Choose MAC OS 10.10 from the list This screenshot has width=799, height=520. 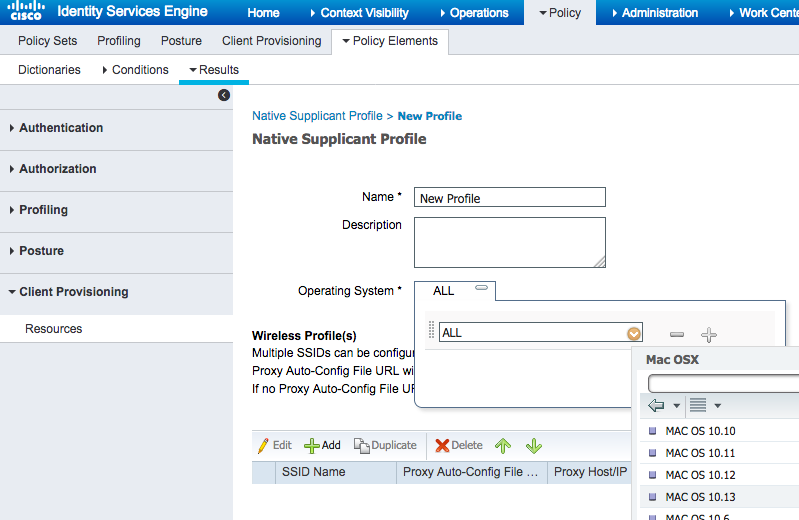click(x=700, y=431)
